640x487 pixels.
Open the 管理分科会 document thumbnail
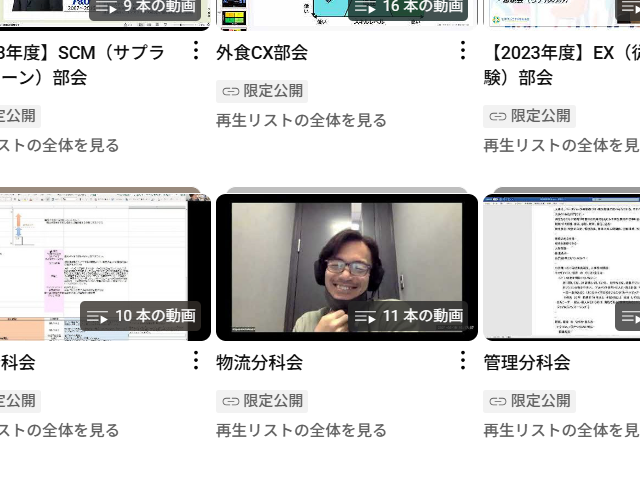tap(561, 265)
